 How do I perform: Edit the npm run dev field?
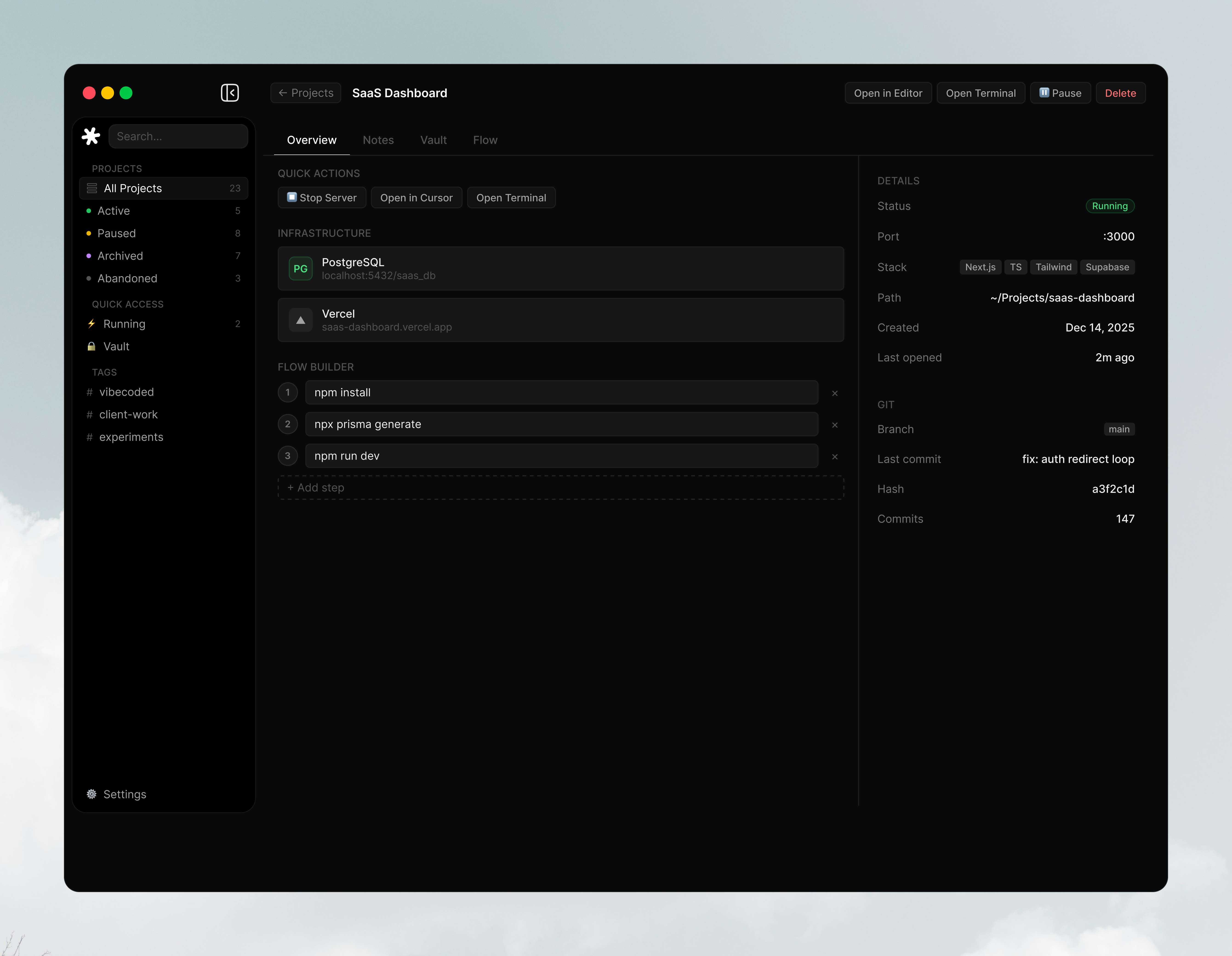point(562,455)
